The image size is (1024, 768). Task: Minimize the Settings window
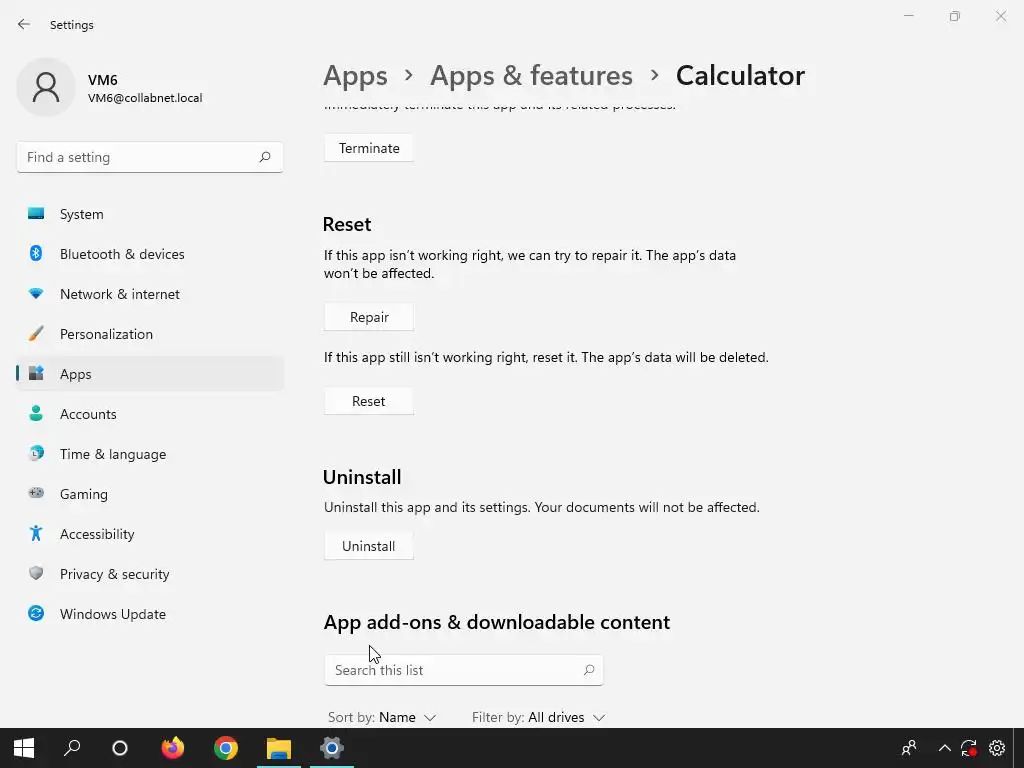tap(908, 16)
